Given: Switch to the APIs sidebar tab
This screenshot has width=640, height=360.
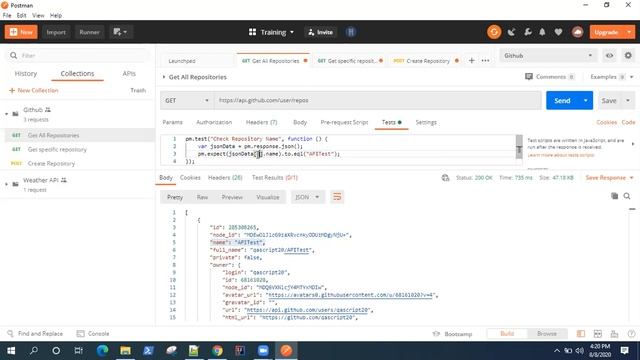Looking at the screenshot, I should [x=129, y=73].
